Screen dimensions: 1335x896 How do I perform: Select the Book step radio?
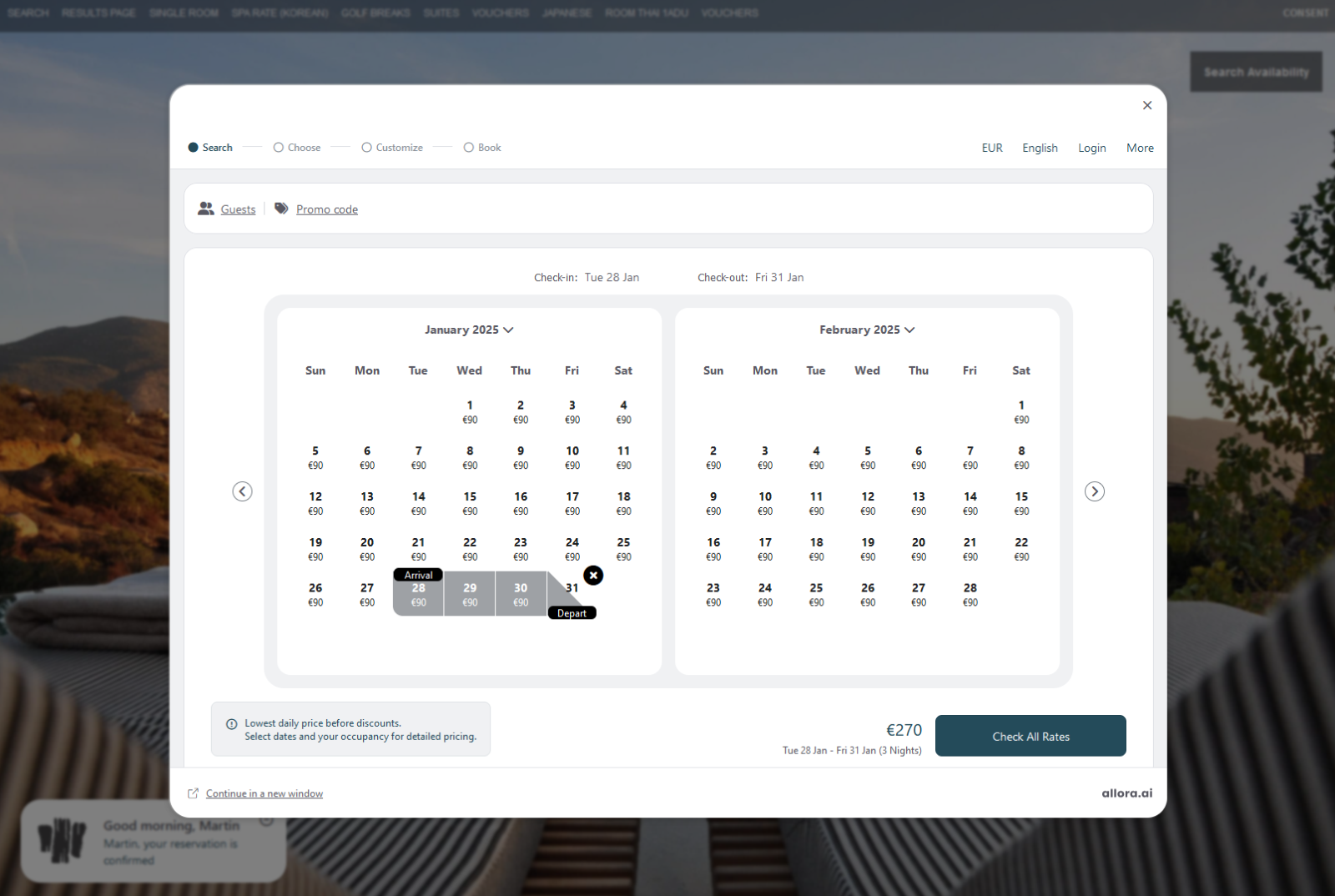[x=469, y=148]
